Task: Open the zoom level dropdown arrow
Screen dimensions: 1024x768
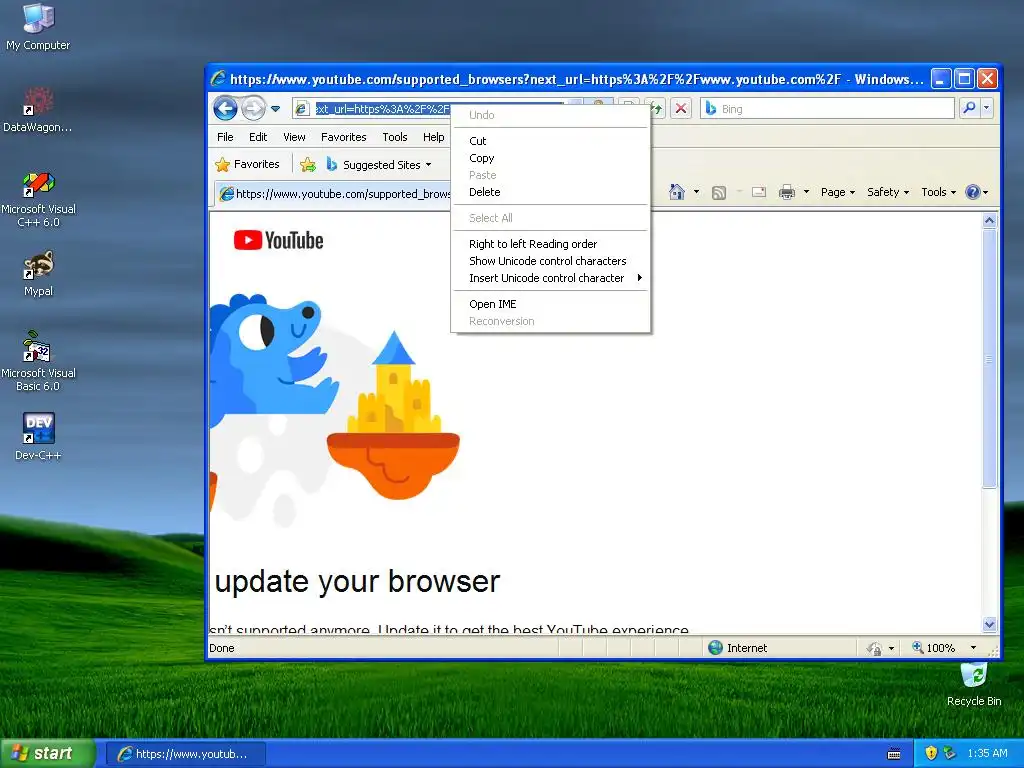Action: (973, 648)
